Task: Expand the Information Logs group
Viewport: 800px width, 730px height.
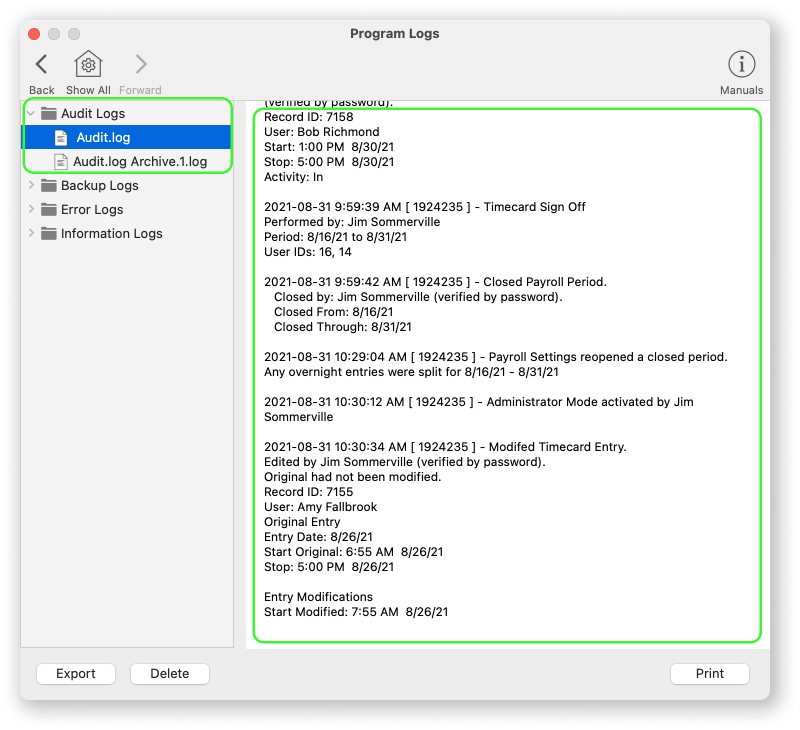Action: 31,233
